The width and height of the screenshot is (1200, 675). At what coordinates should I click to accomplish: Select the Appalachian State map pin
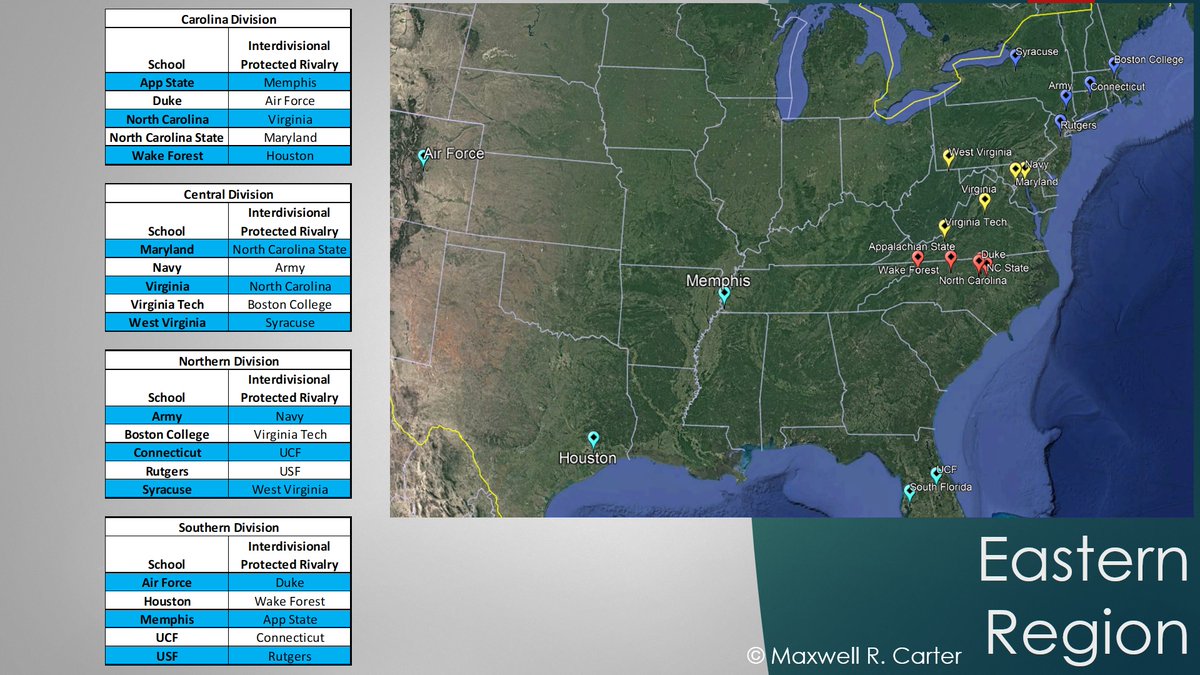(917, 258)
